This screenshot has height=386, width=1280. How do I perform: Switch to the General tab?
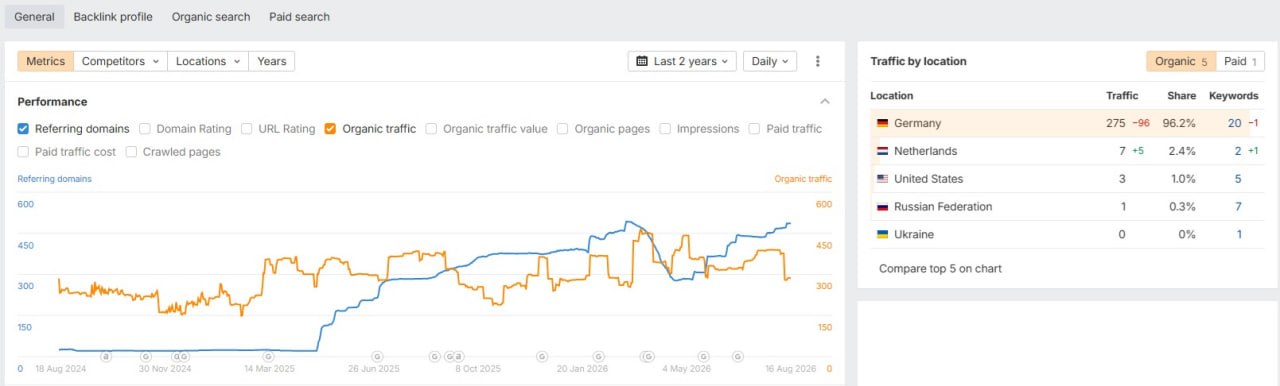[34, 17]
